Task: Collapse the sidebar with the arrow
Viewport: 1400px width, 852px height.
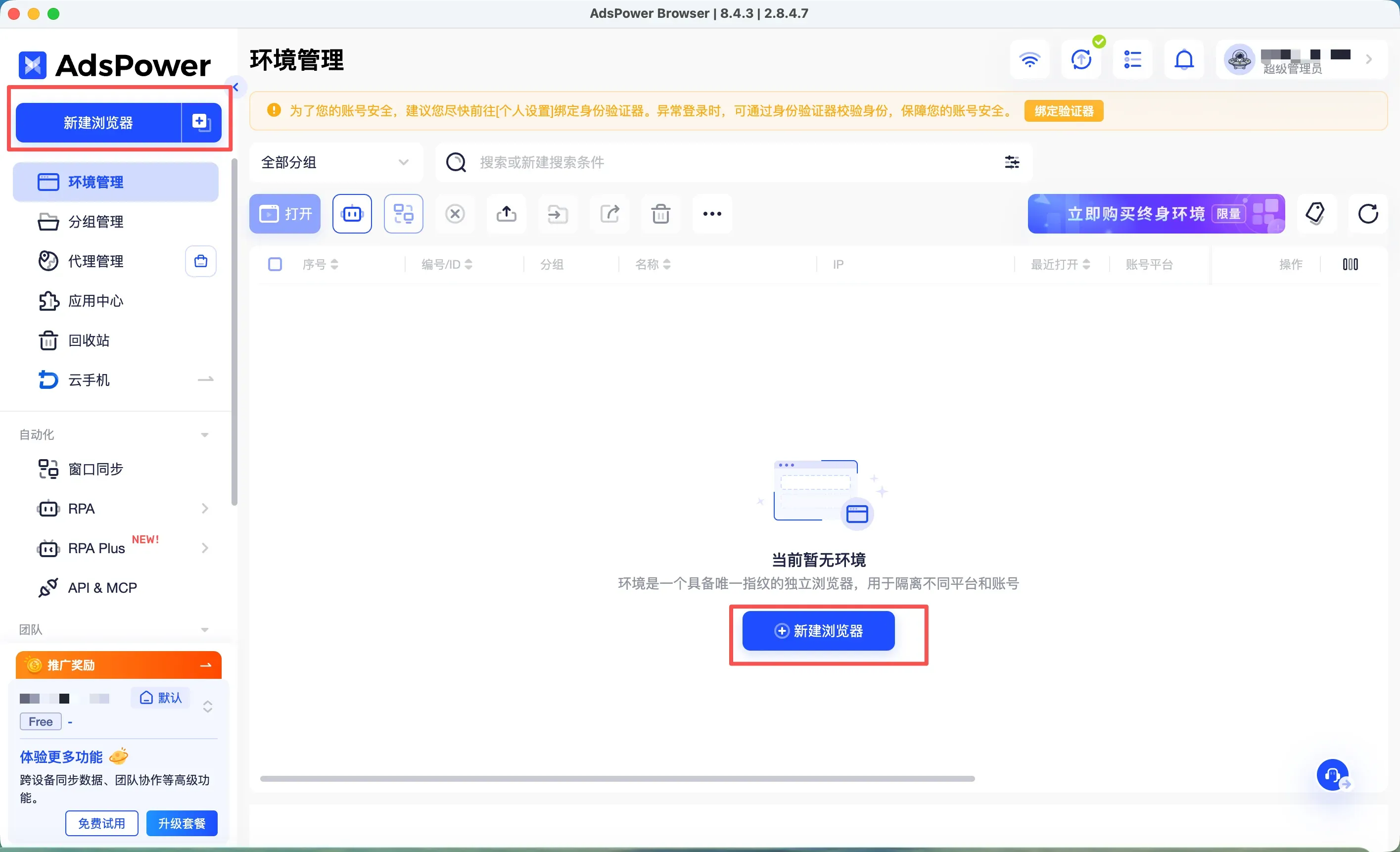Action: 235,87
